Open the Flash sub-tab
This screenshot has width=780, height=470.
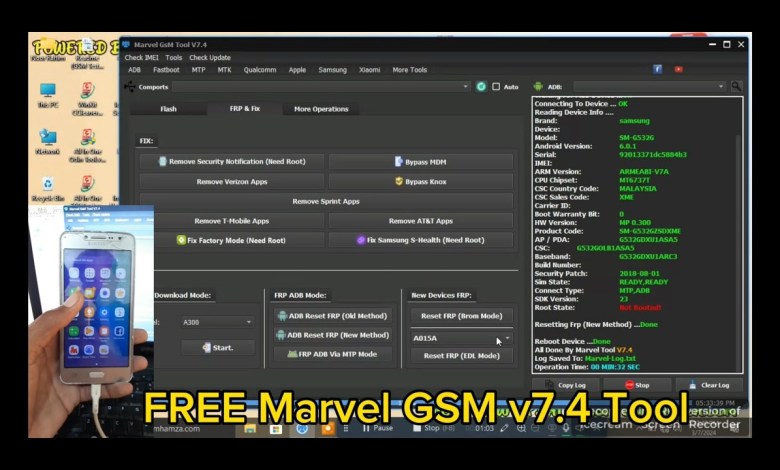(168, 109)
